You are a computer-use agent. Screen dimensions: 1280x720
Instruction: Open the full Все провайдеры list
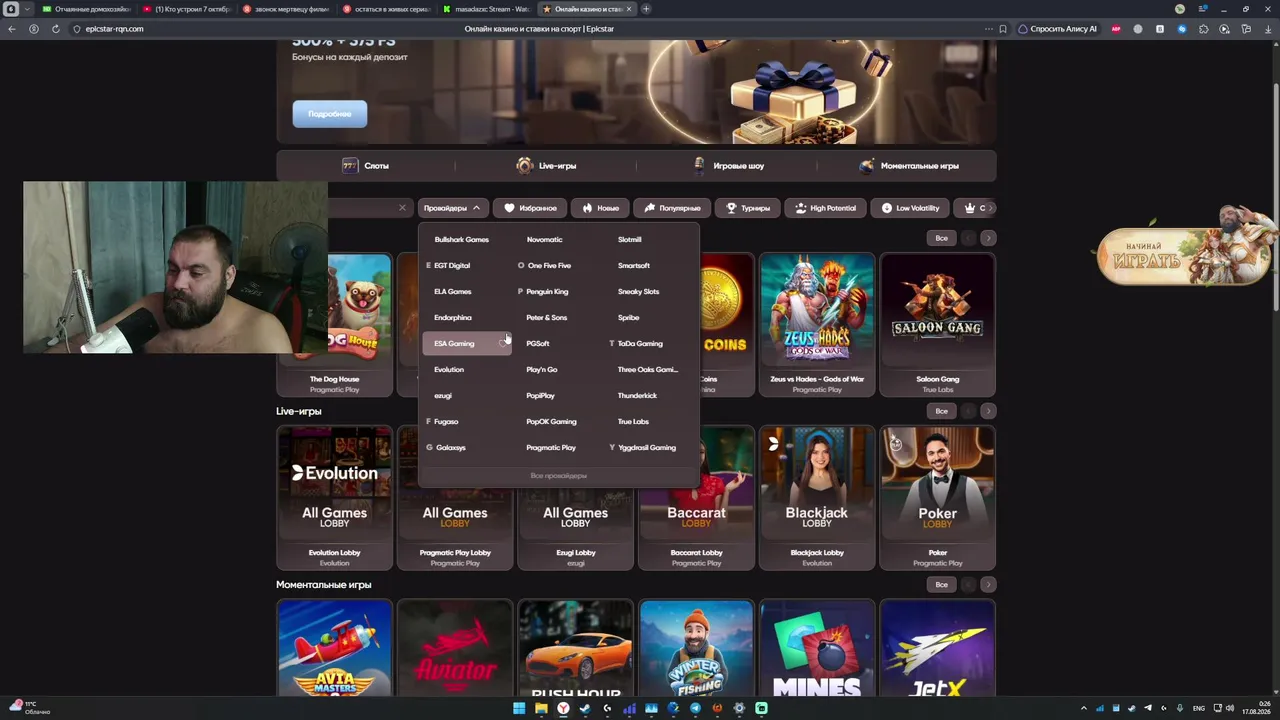coord(559,476)
